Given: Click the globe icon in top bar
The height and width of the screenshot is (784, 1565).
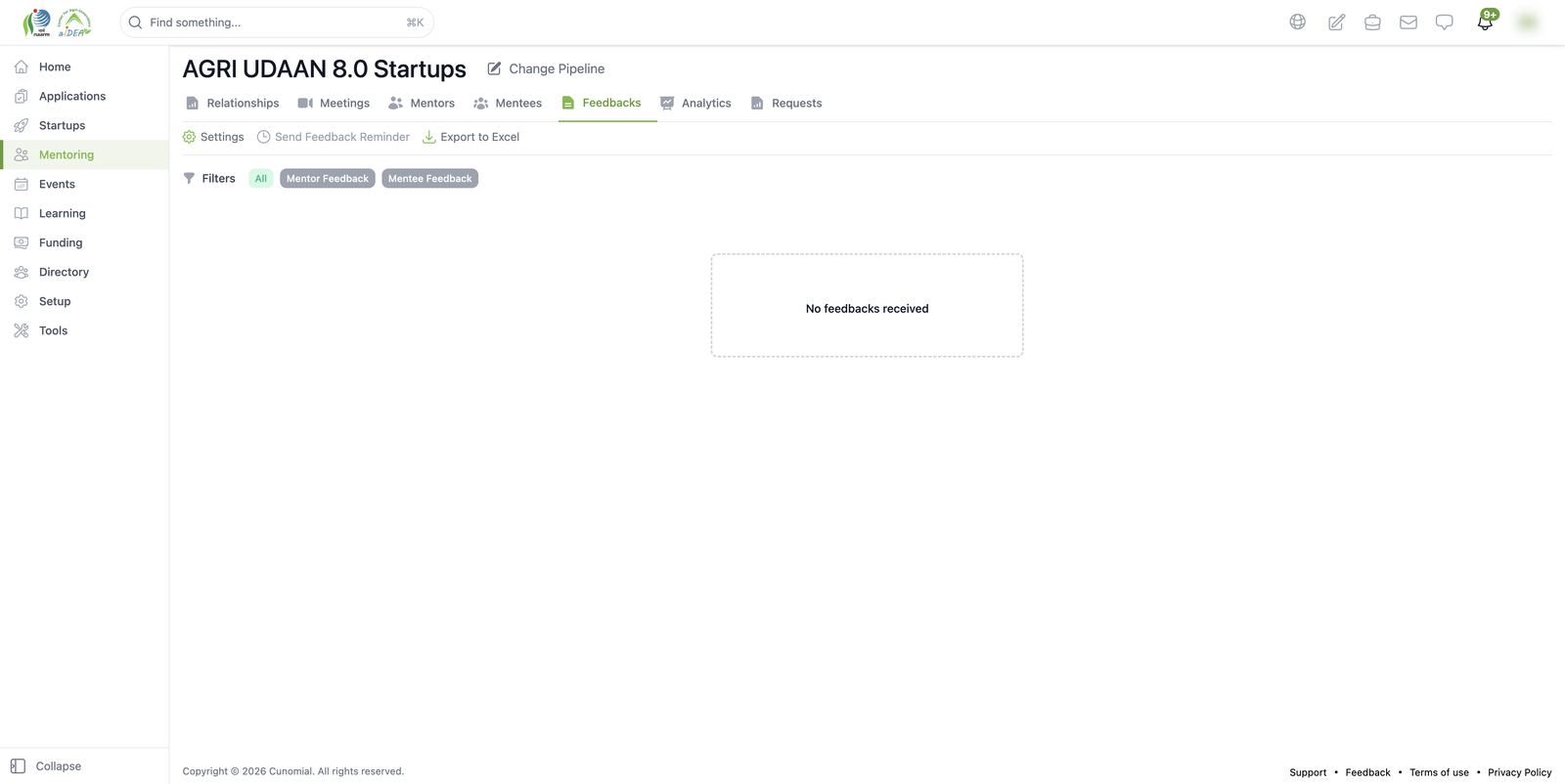Looking at the screenshot, I should pyautogui.click(x=1297, y=22).
